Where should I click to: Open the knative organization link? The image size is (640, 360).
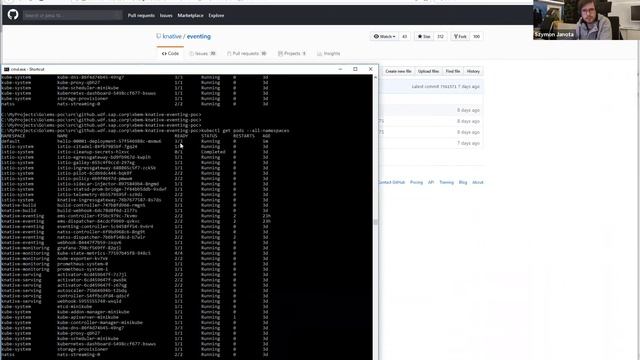click(172, 36)
